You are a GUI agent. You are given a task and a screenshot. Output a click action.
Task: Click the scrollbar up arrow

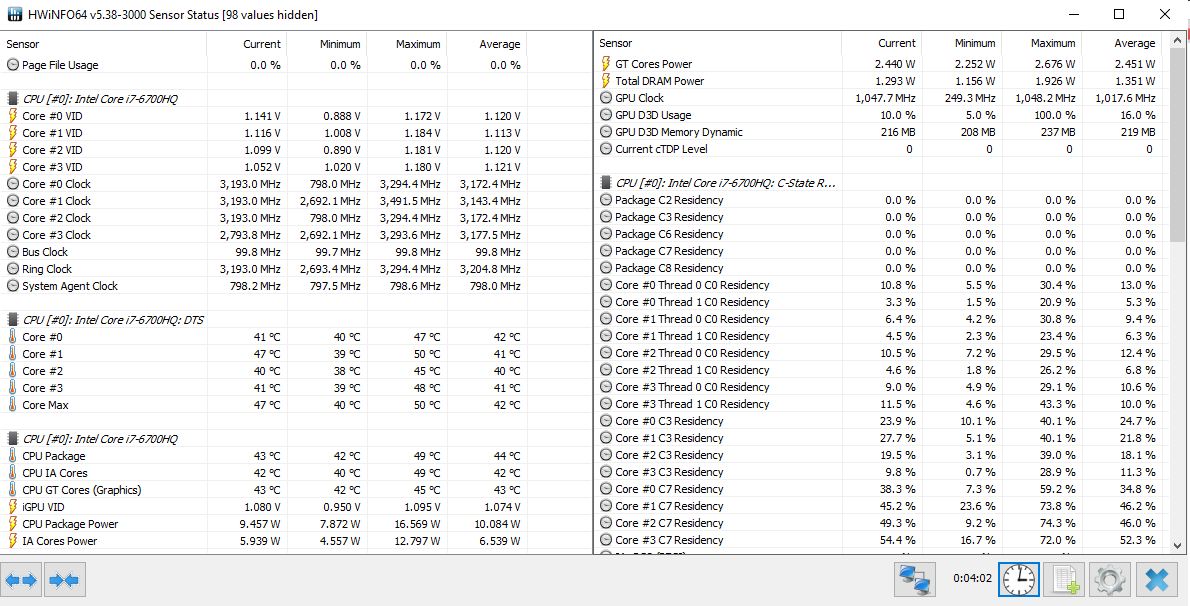click(x=1176, y=39)
